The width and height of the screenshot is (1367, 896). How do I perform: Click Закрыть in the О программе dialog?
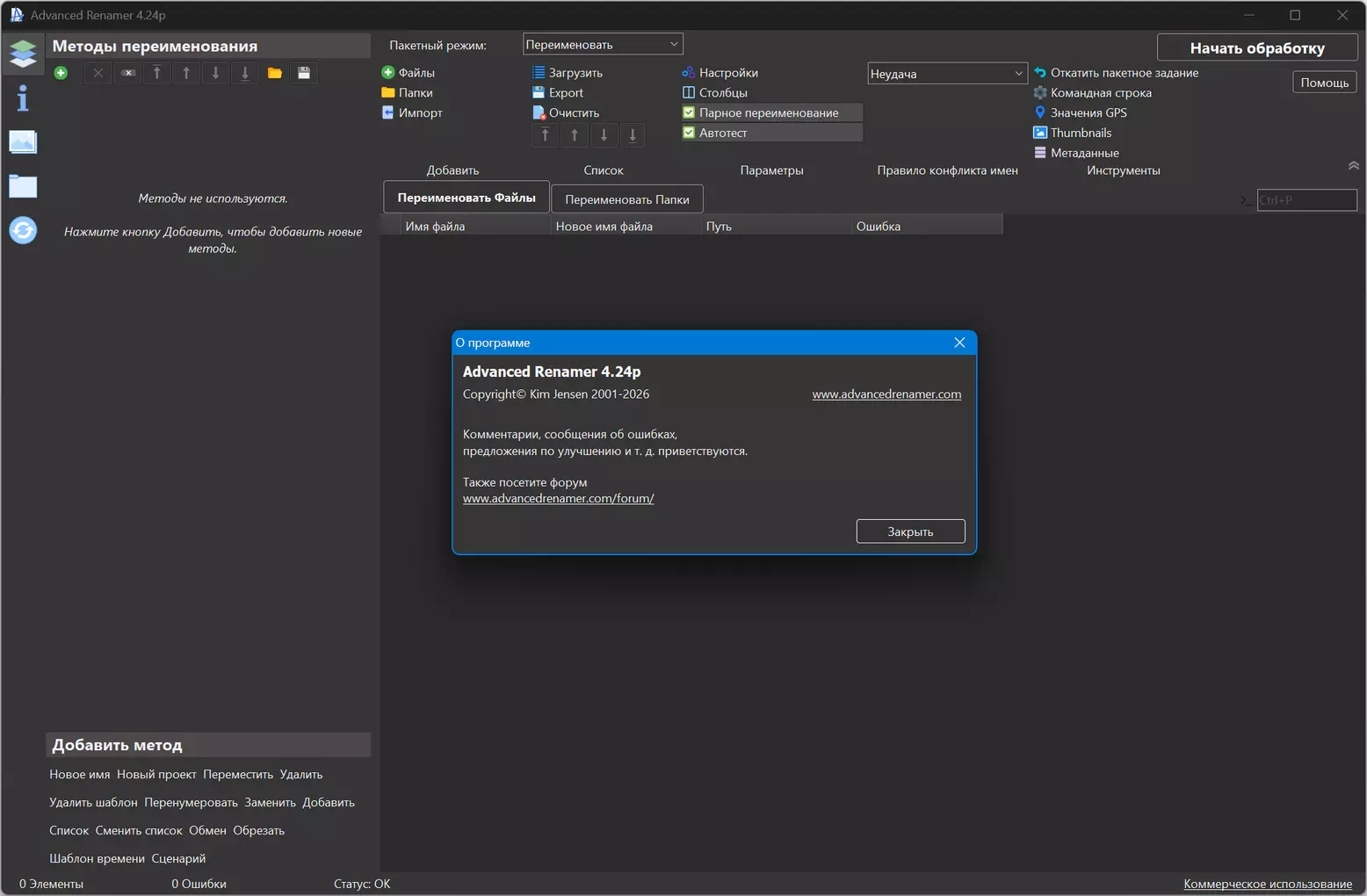tap(910, 531)
